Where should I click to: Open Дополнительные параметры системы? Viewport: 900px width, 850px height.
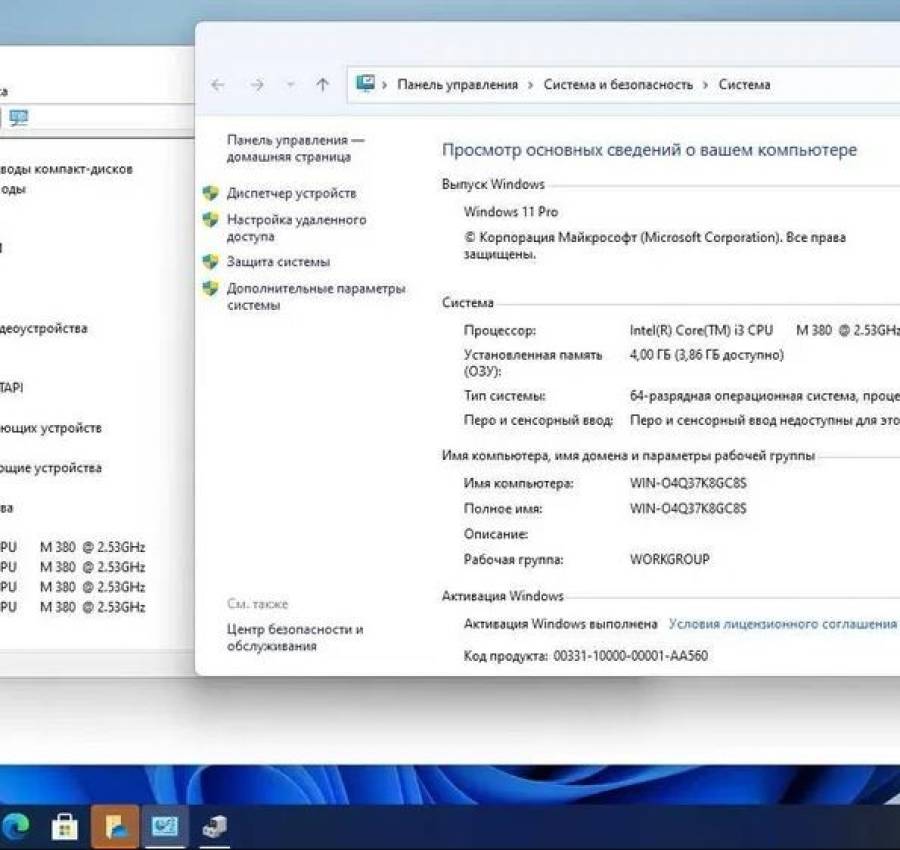[316, 296]
